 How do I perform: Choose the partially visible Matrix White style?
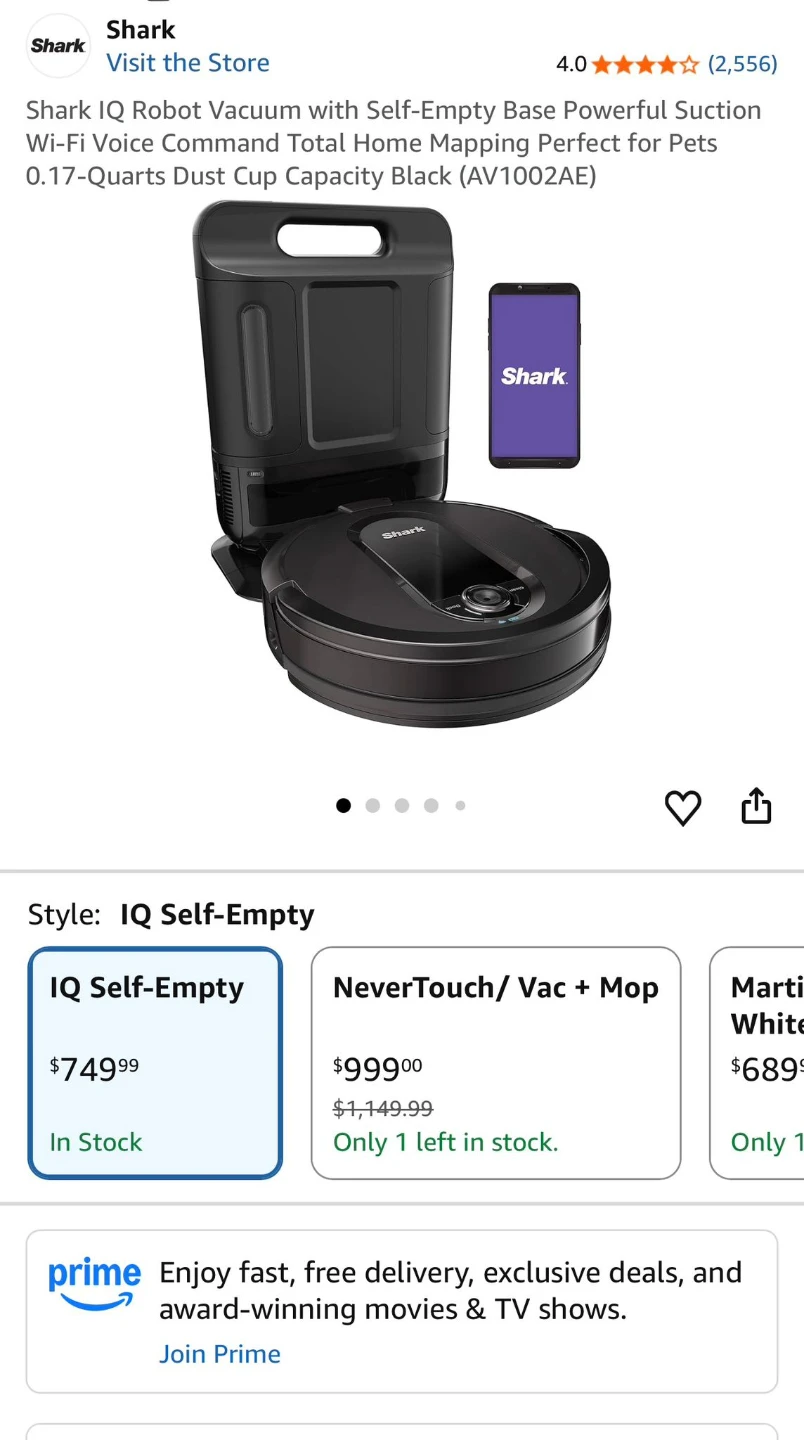click(x=757, y=1063)
